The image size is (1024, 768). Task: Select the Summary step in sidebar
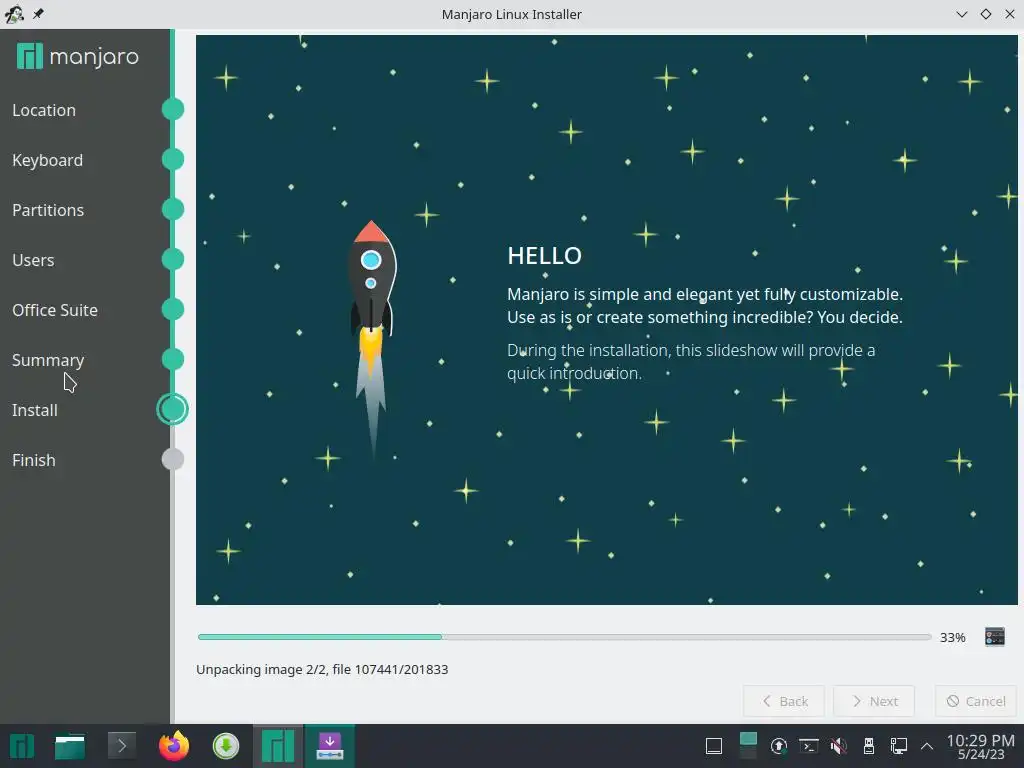[x=48, y=360]
